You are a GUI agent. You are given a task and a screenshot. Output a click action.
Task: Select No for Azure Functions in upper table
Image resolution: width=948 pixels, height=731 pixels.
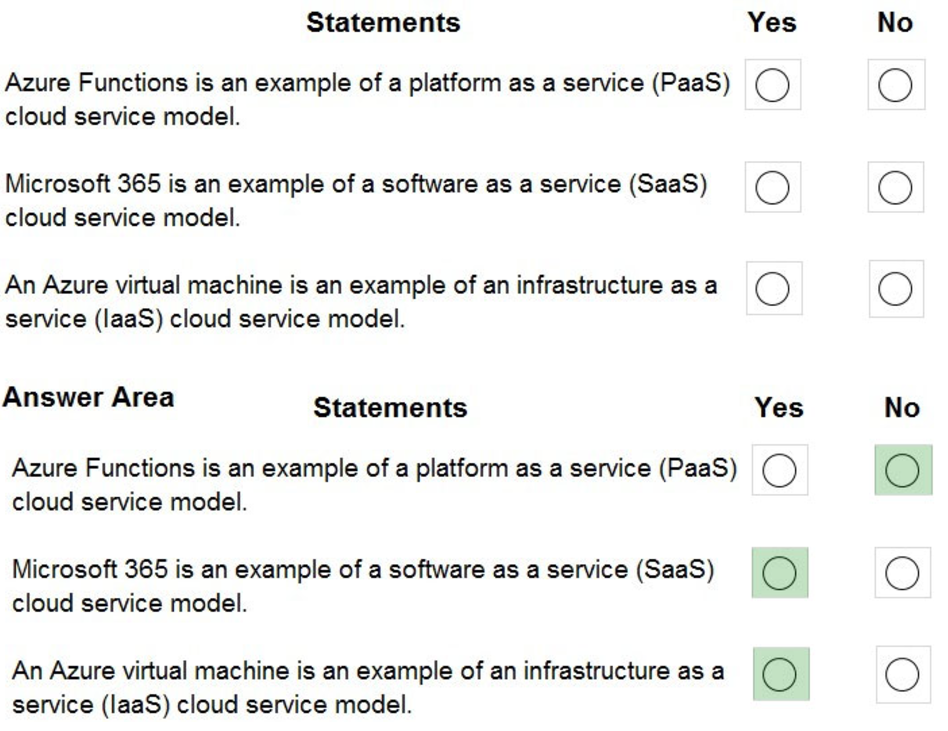[x=895, y=87]
